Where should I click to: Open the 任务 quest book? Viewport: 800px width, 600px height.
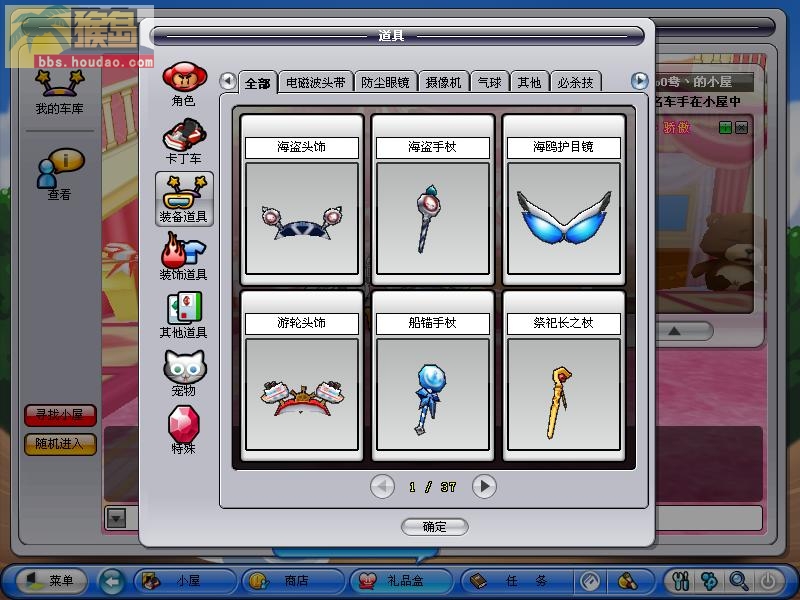point(516,581)
